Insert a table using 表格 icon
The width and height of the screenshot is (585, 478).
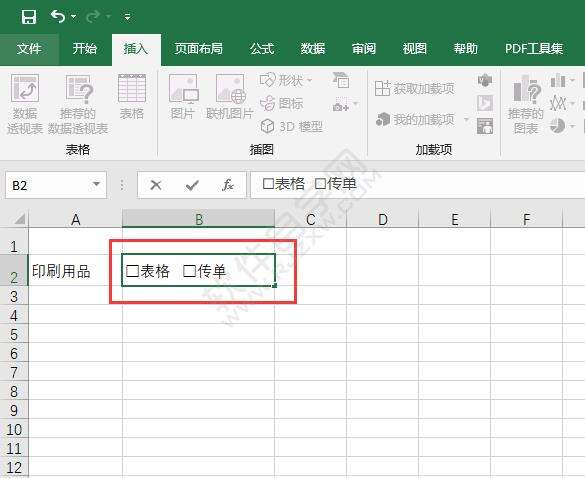pyautogui.click(x=132, y=97)
